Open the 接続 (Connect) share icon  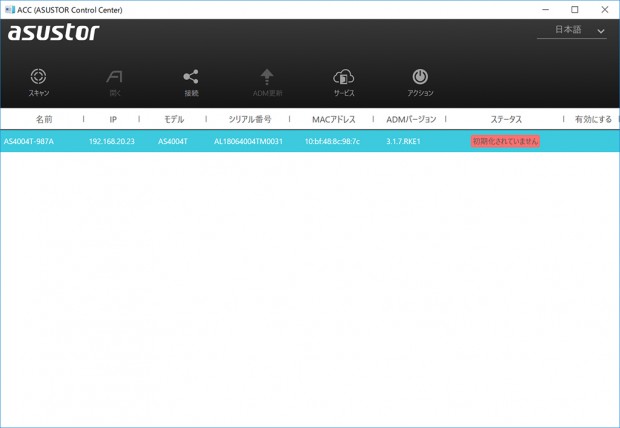pyautogui.click(x=191, y=76)
